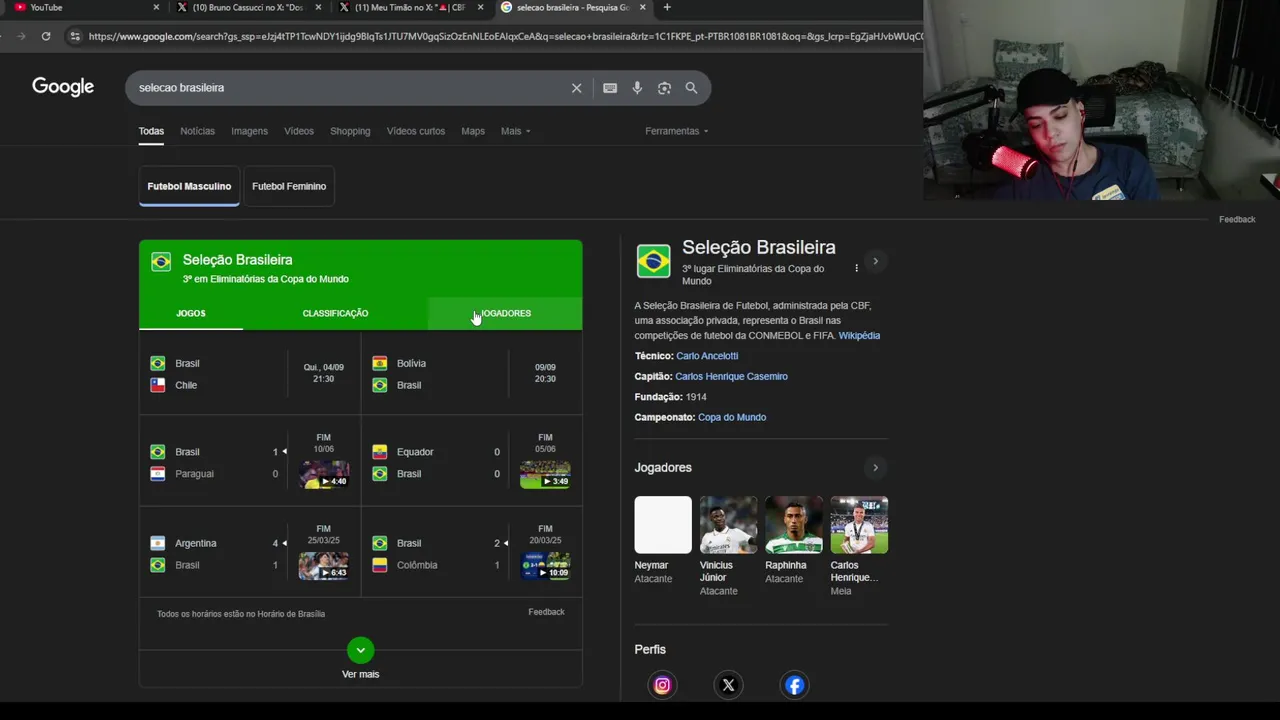
Task: Open the Ferramentas dropdown
Action: point(677,131)
